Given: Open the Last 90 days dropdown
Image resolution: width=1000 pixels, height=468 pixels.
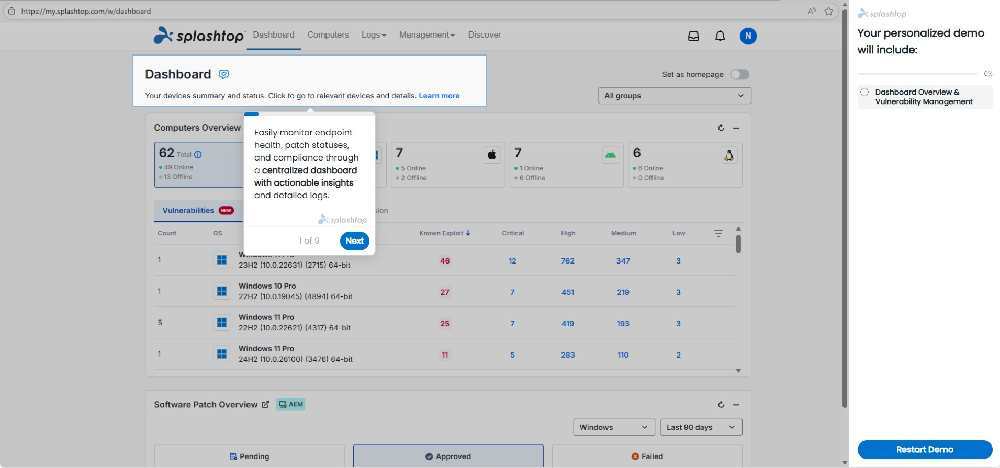Looking at the screenshot, I should [702, 427].
